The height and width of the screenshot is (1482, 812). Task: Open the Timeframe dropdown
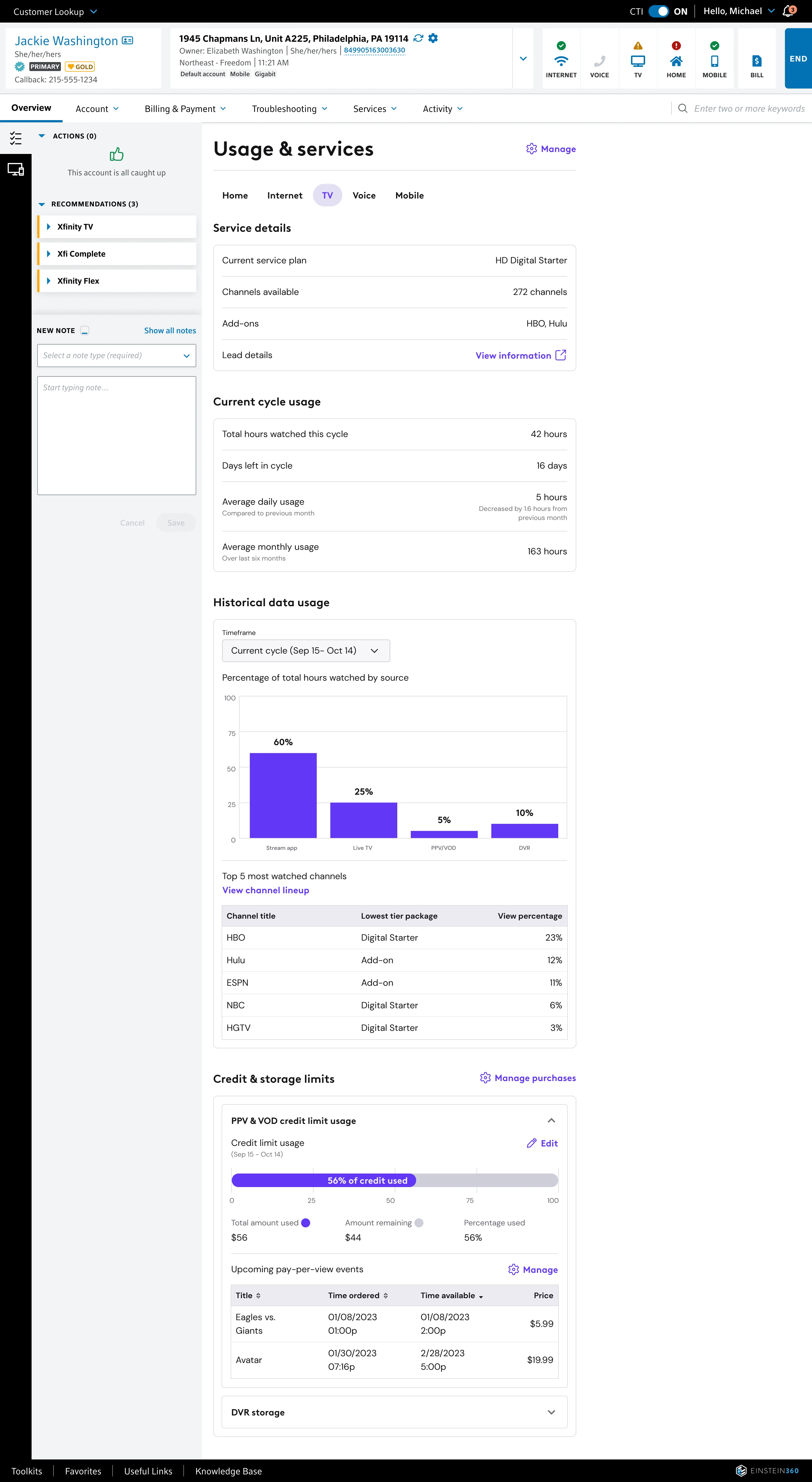(x=306, y=651)
